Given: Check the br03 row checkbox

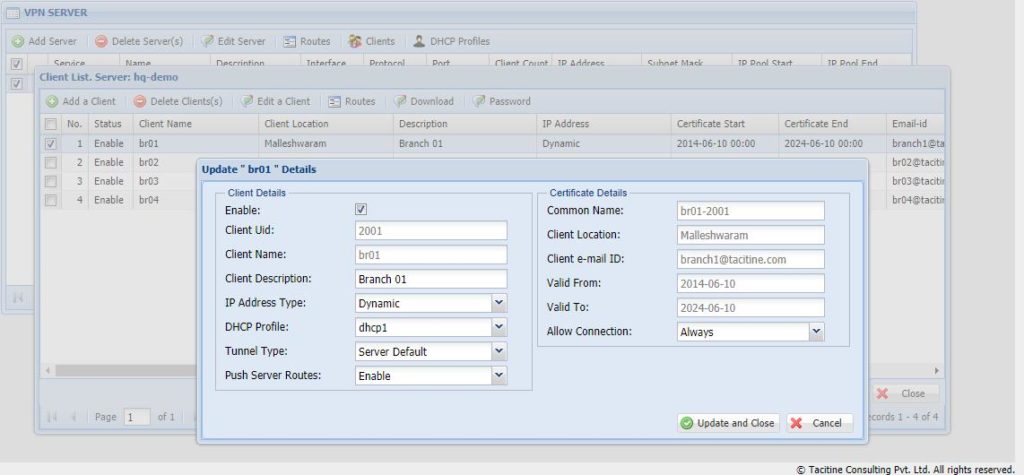Looking at the screenshot, I should (51, 182).
